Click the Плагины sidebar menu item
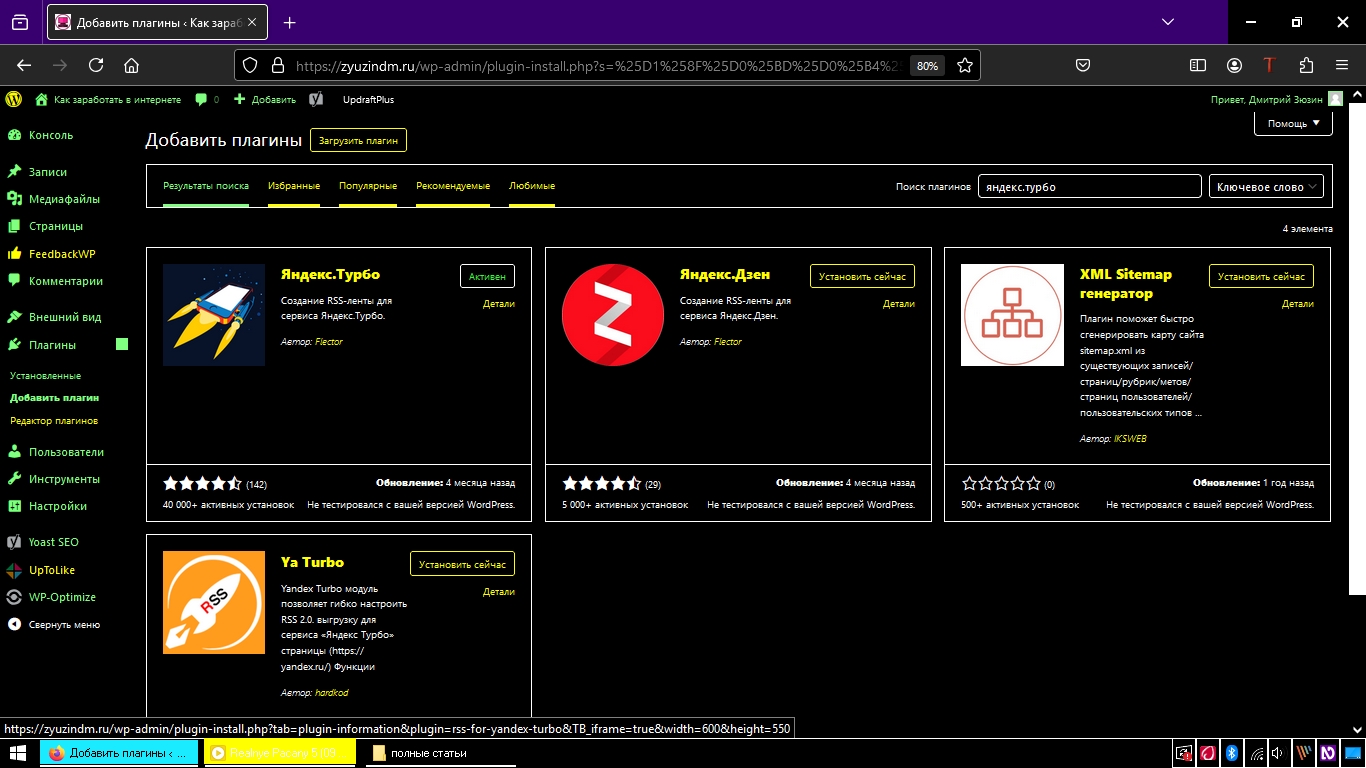 pyautogui.click(x=52, y=345)
